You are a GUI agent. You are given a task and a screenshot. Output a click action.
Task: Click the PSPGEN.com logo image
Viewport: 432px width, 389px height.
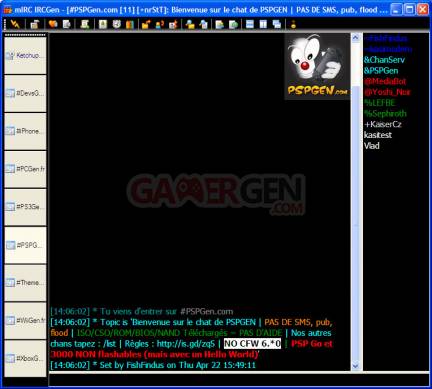[317, 66]
